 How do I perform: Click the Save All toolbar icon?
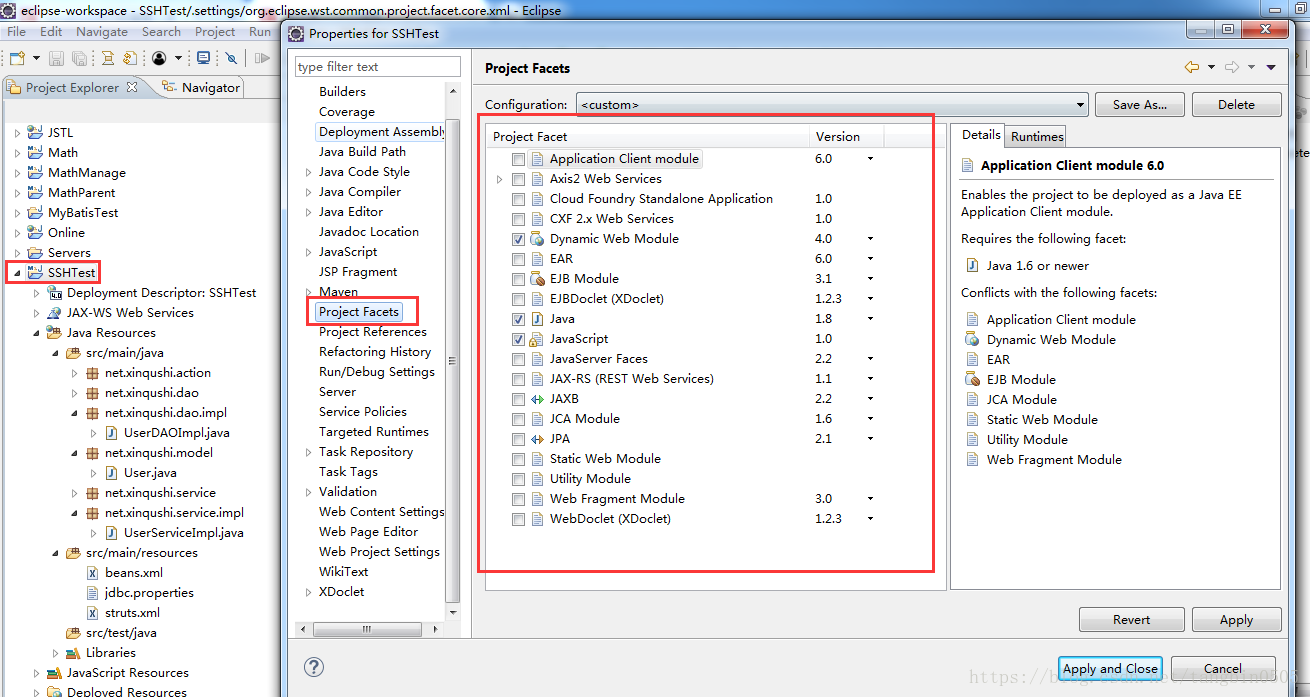(x=79, y=58)
